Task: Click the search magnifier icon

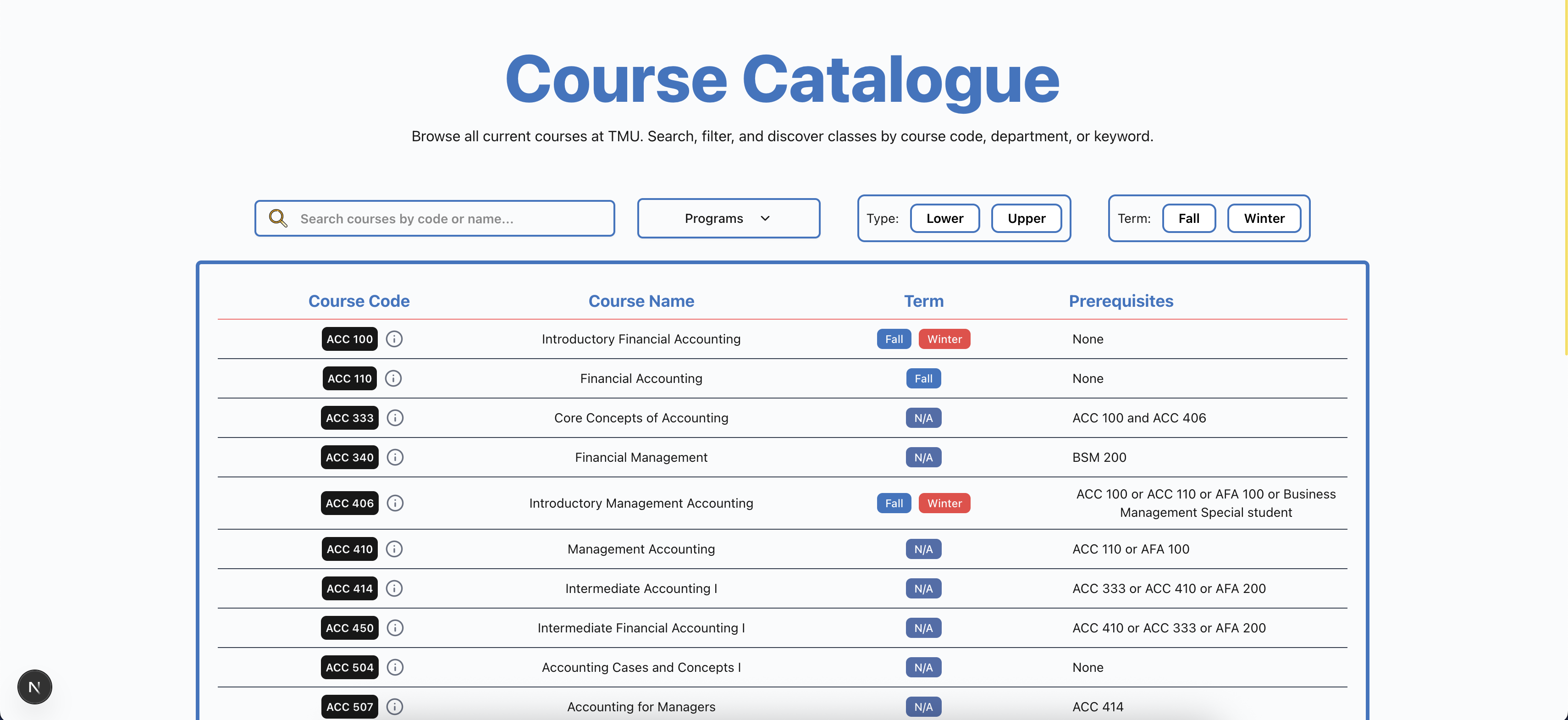Action: (278, 218)
